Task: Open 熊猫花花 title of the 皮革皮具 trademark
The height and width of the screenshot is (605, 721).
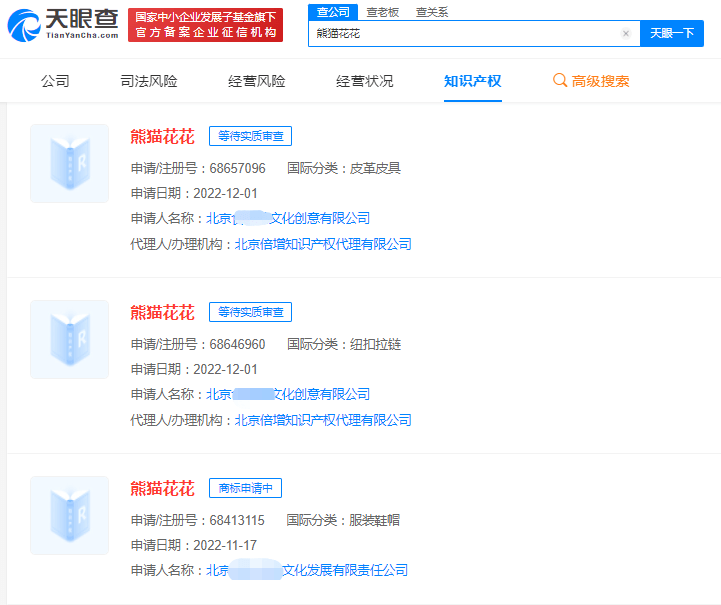Action: (x=162, y=137)
